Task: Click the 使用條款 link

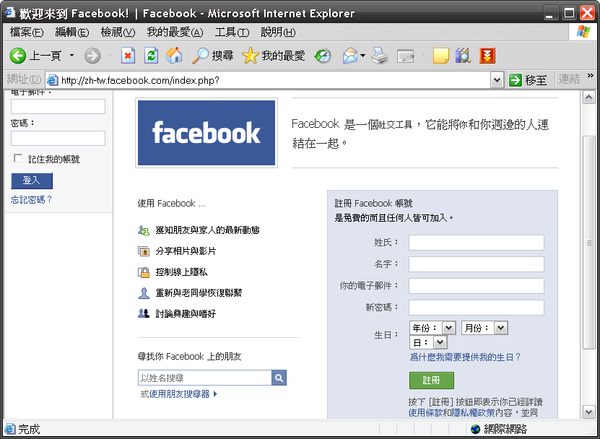Action: click(424, 413)
